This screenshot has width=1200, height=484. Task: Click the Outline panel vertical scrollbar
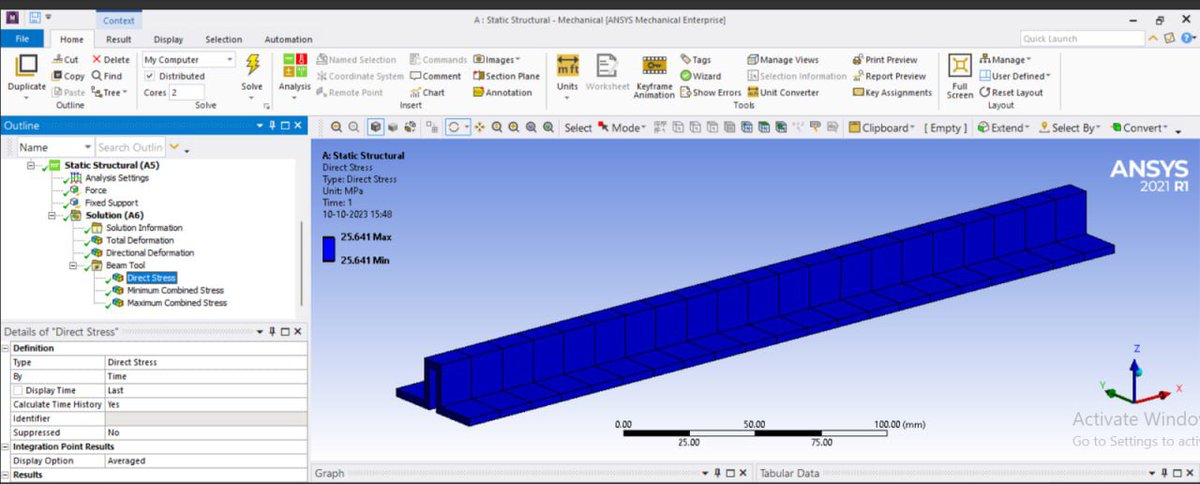point(300,263)
